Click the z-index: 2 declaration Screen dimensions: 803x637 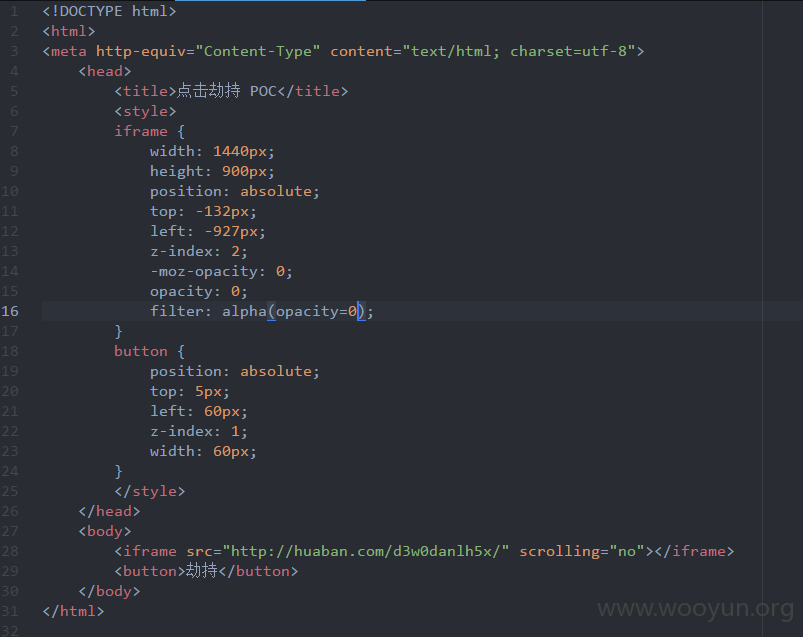tap(199, 251)
